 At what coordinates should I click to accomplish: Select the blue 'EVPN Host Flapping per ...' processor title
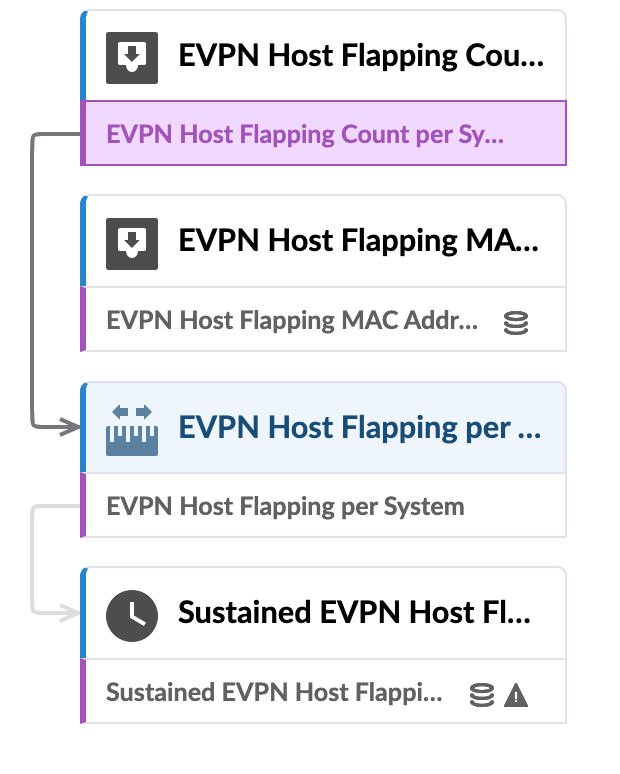361,429
